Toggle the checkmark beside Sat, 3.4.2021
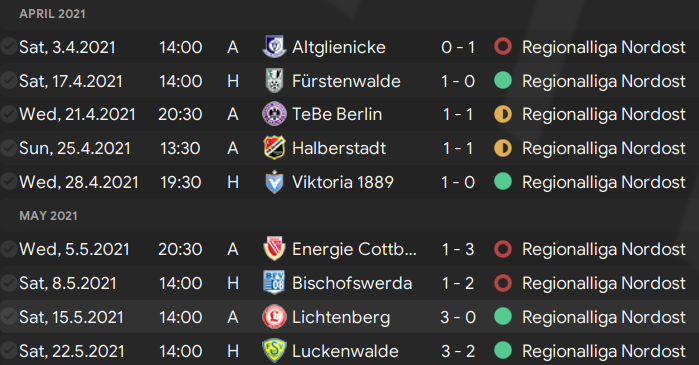 coord(8,46)
